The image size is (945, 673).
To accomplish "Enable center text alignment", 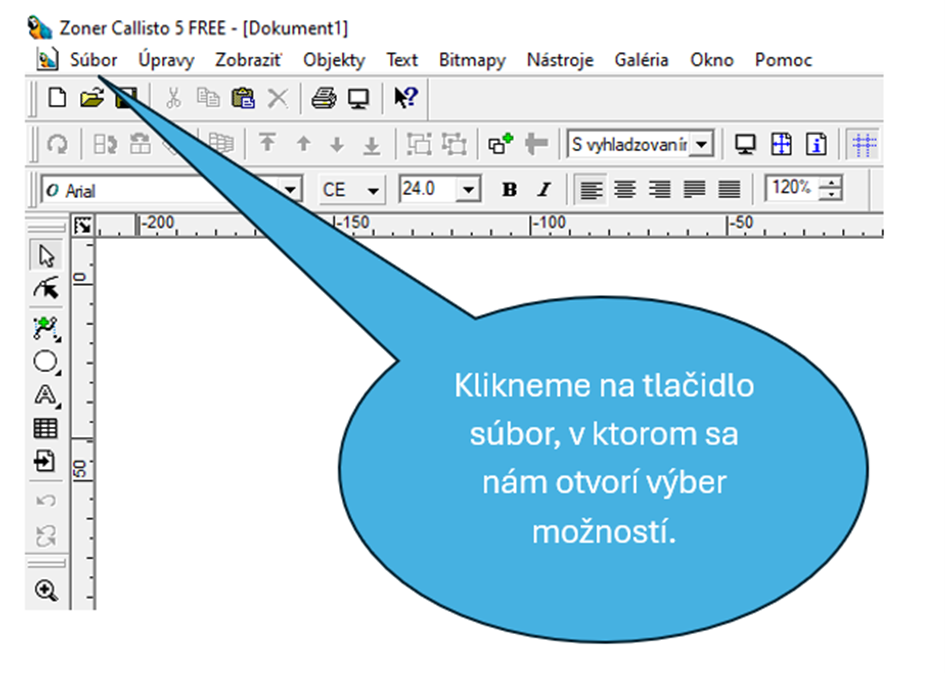I will [x=625, y=189].
